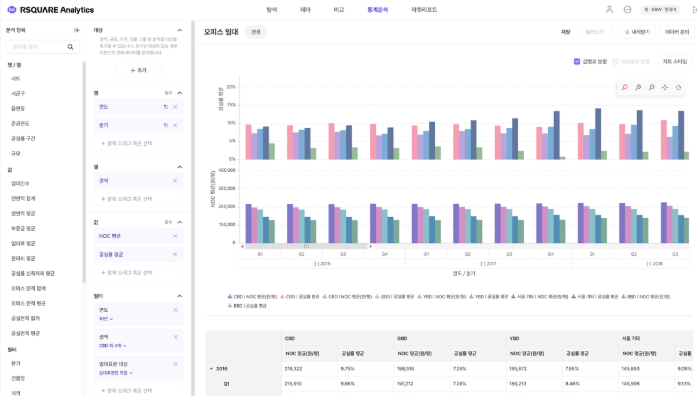Select the pink zoom tool in chart toolbar
The height and width of the screenshot is (396, 697).
[x=625, y=88]
